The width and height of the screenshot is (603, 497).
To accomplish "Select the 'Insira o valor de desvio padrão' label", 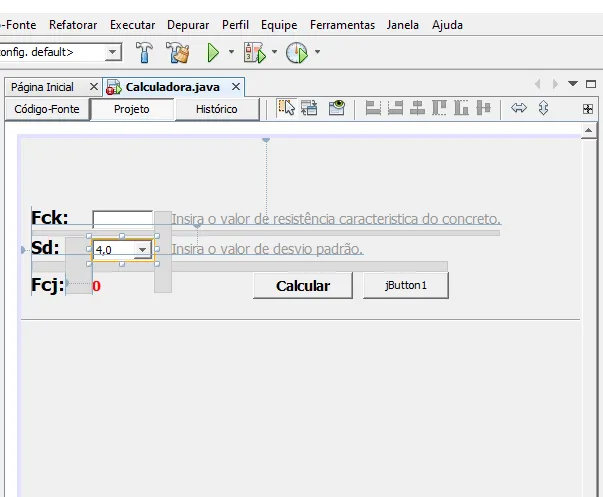I will pos(267,249).
